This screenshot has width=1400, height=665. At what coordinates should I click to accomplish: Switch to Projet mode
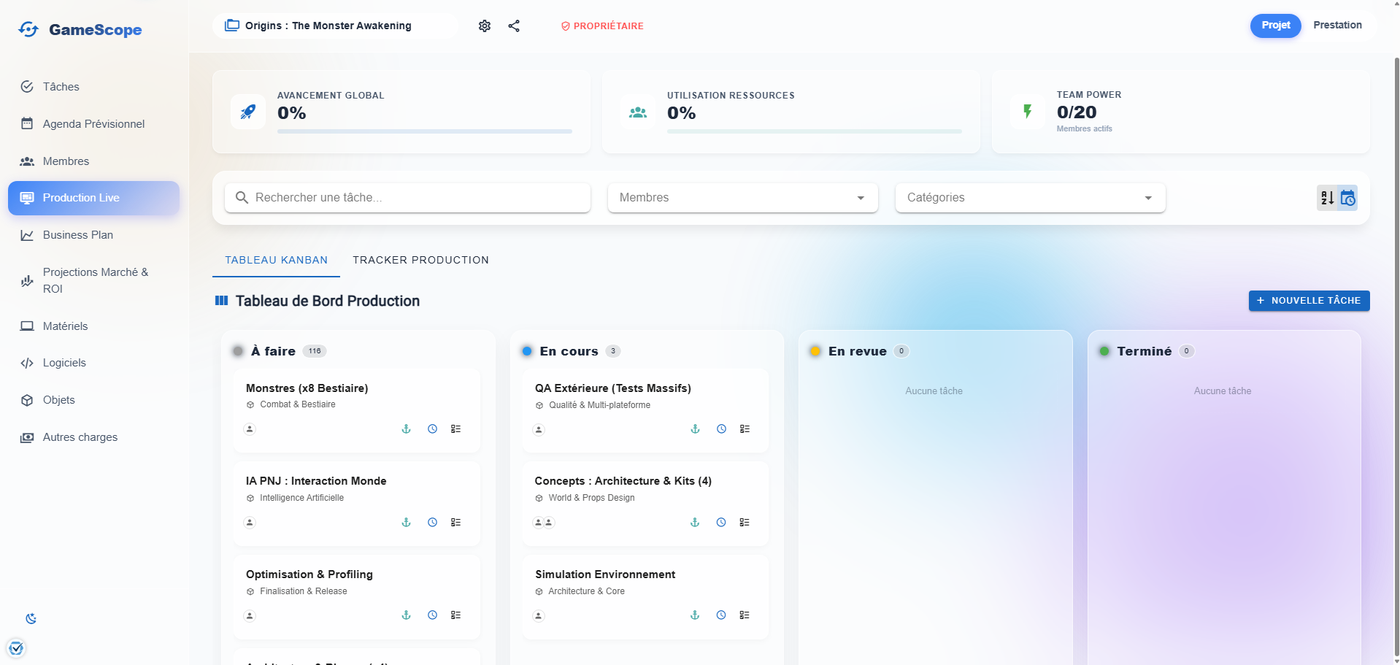tap(1276, 26)
